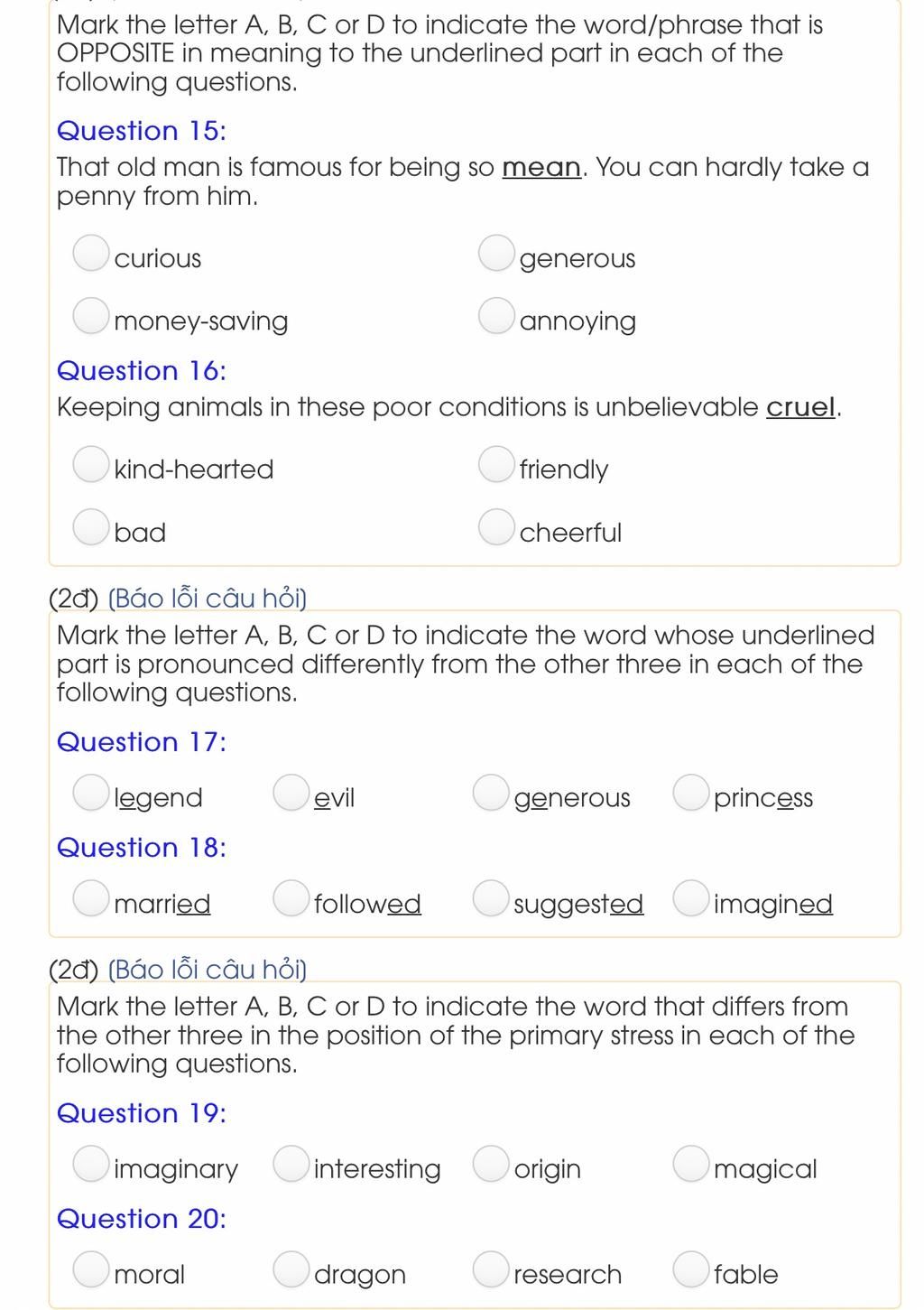Select the 'evil' option
This screenshot has width=924, height=1310.
pyautogui.click(x=291, y=793)
